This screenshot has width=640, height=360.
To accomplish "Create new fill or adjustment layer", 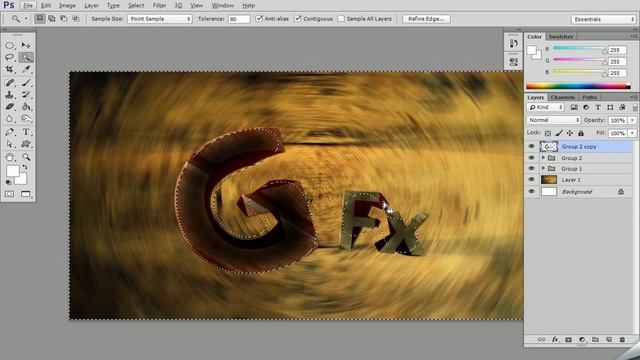I will [582, 340].
